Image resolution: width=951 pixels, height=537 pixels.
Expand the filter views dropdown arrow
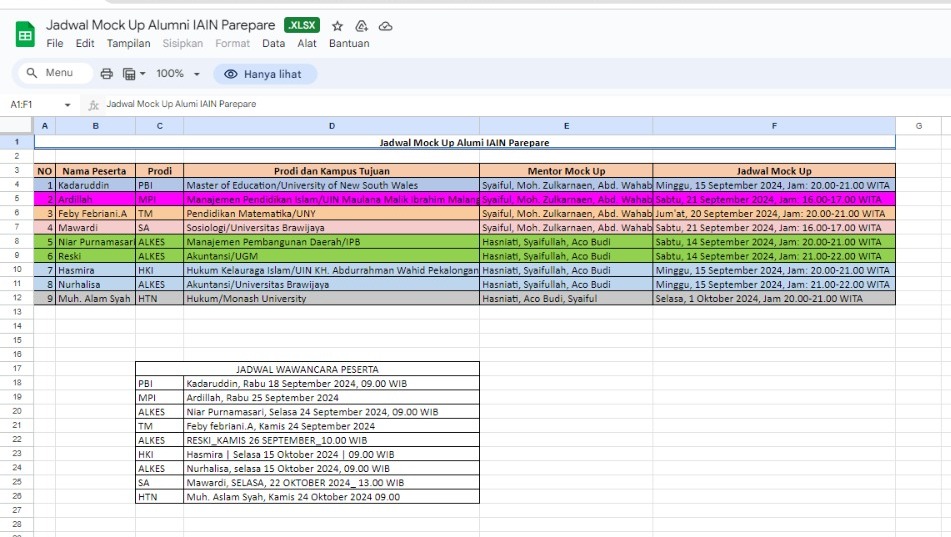point(143,74)
